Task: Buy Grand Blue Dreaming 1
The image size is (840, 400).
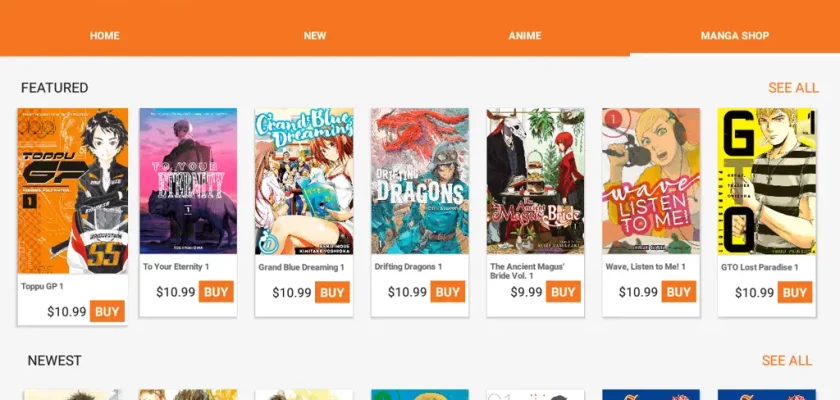Action: (x=332, y=292)
